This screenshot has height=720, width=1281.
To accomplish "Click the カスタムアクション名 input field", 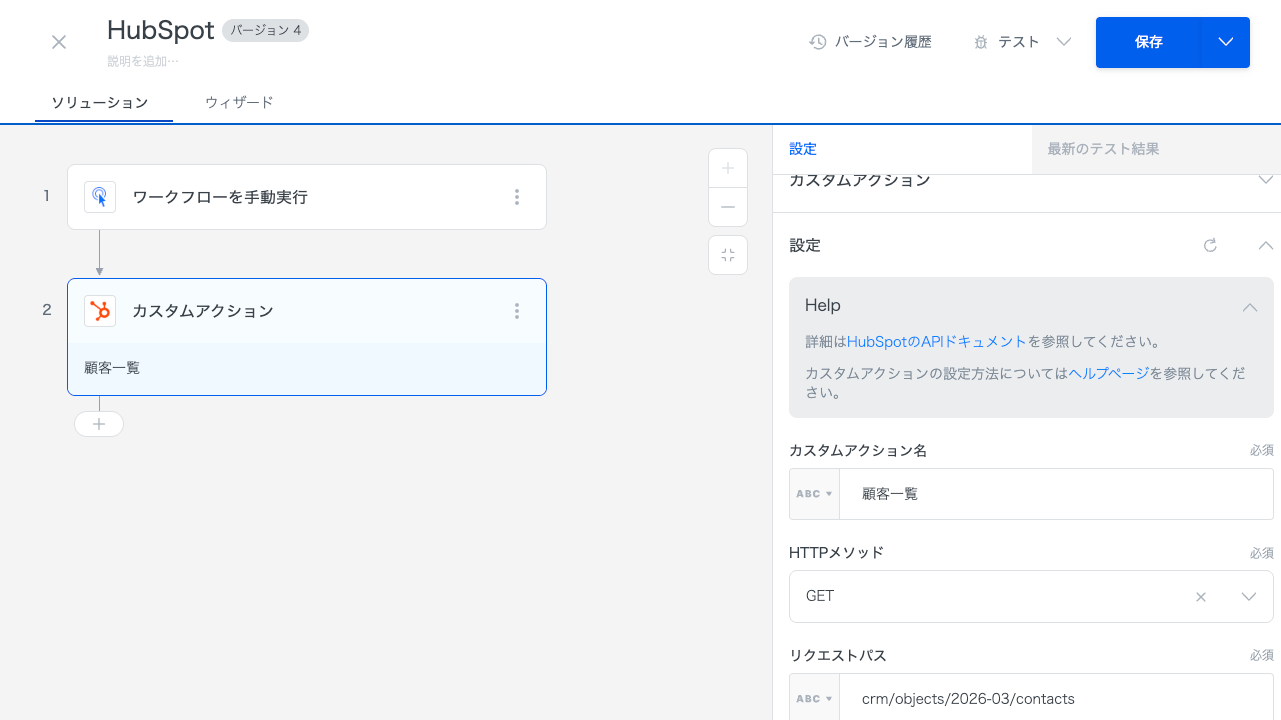I will coord(1056,494).
